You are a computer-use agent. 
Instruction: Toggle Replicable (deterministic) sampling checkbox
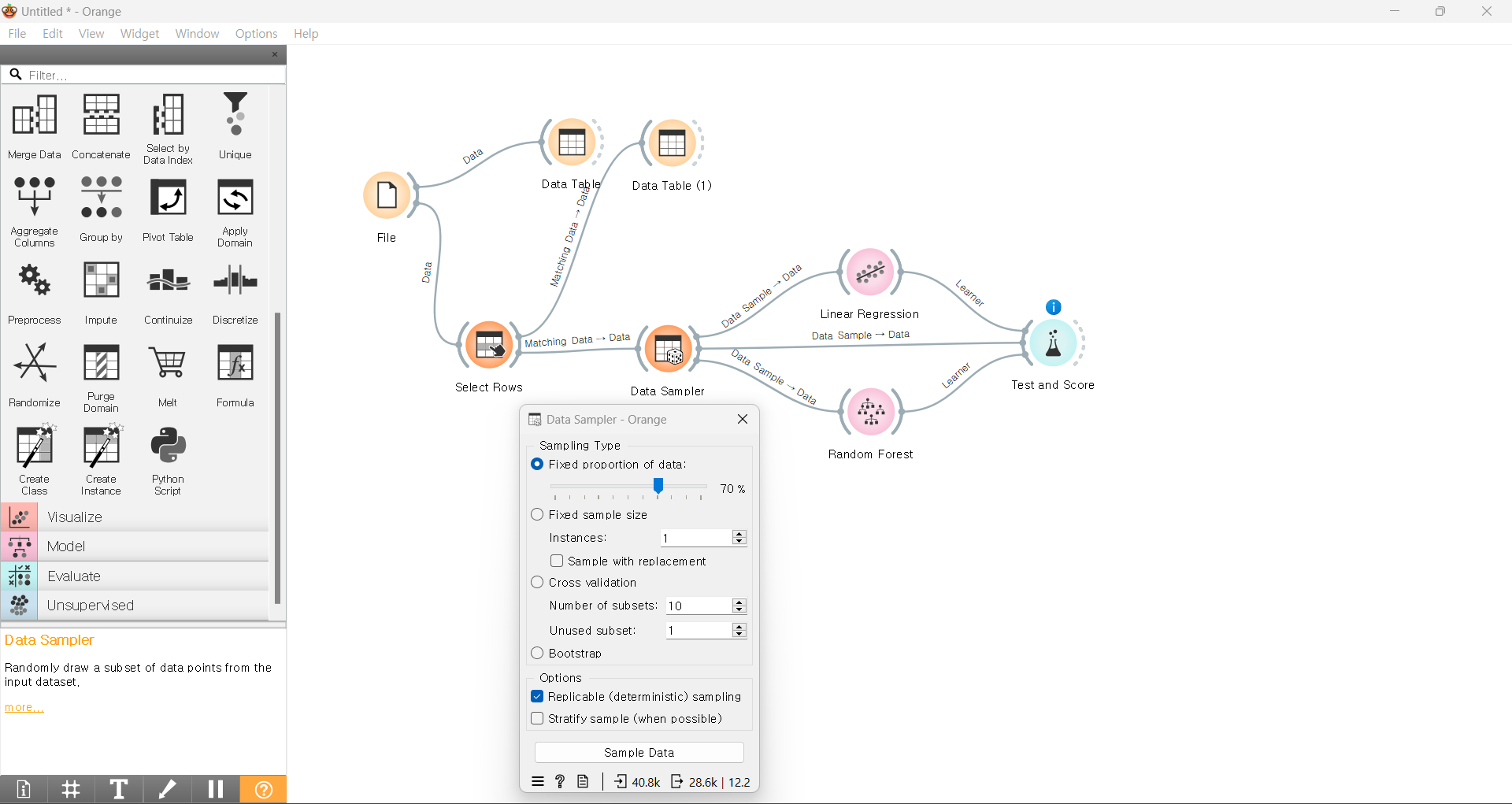[x=537, y=697]
